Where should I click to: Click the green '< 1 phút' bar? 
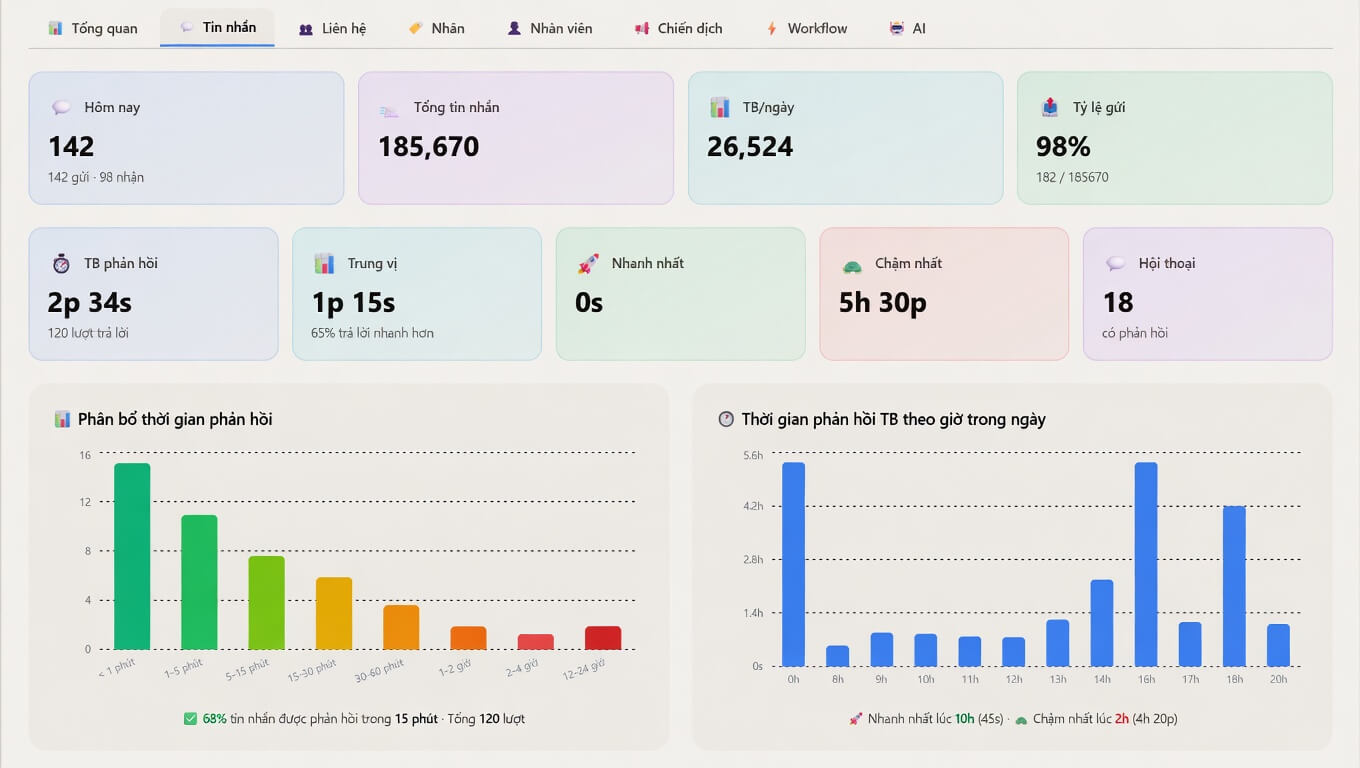tap(132, 556)
